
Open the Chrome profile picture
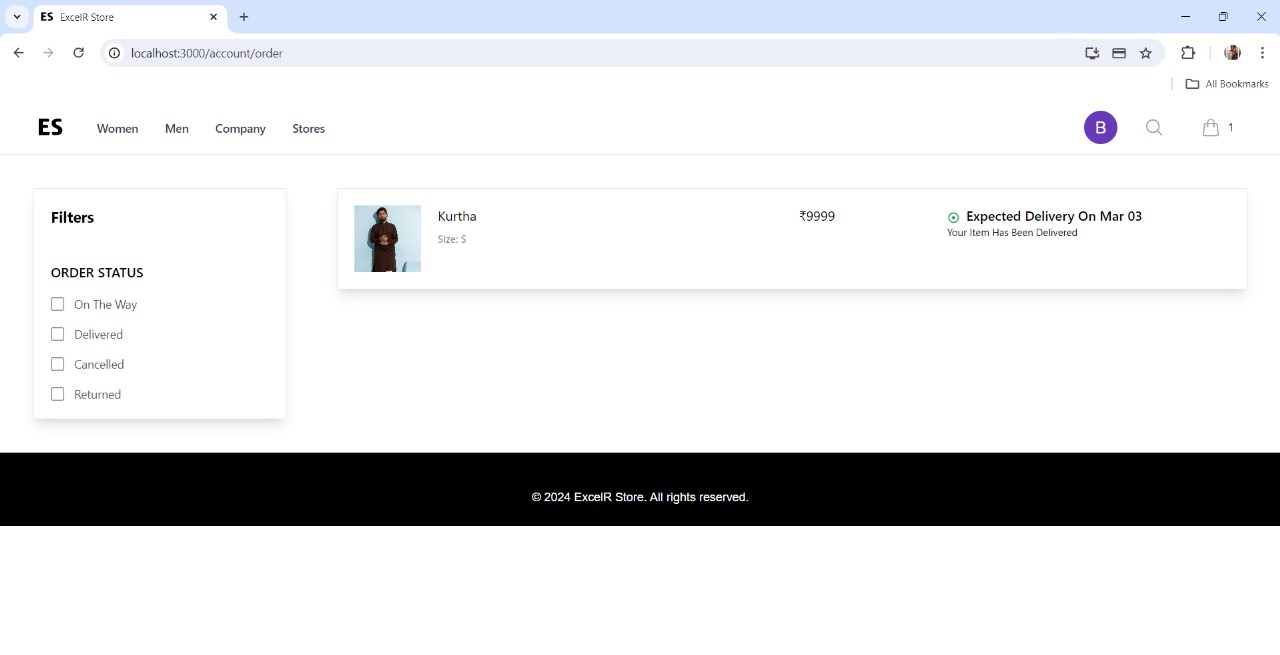pos(1232,53)
